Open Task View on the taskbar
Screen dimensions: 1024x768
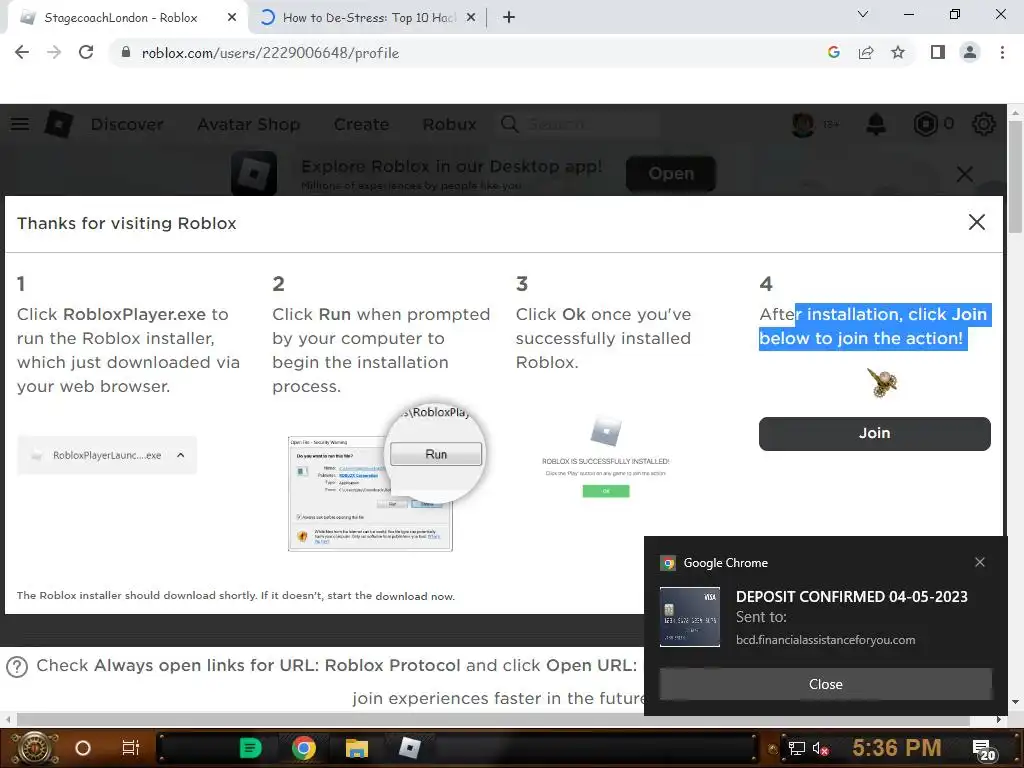click(x=131, y=748)
